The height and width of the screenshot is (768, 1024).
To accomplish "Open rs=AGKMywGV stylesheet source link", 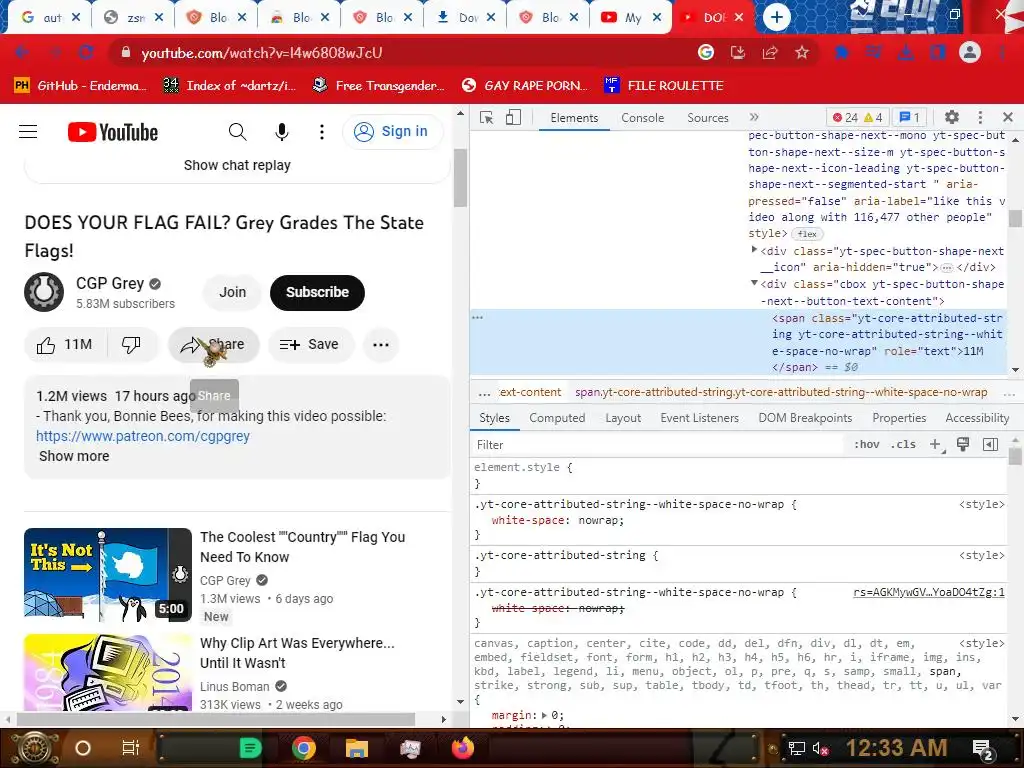I will 929,592.
